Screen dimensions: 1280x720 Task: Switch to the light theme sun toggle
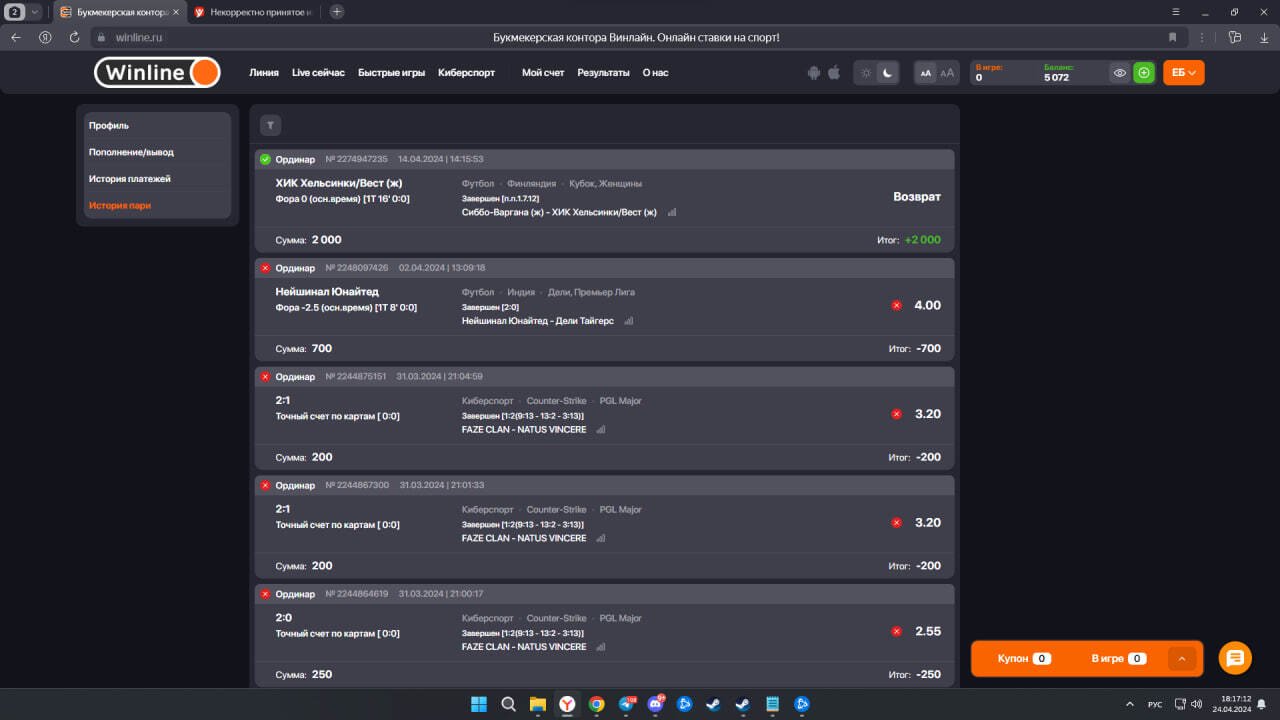click(x=866, y=73)
